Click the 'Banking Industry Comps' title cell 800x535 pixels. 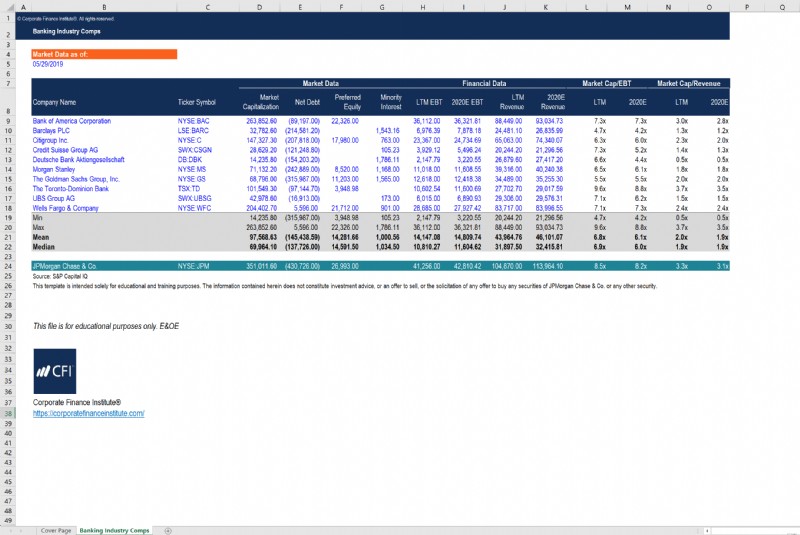pos(66,31)
